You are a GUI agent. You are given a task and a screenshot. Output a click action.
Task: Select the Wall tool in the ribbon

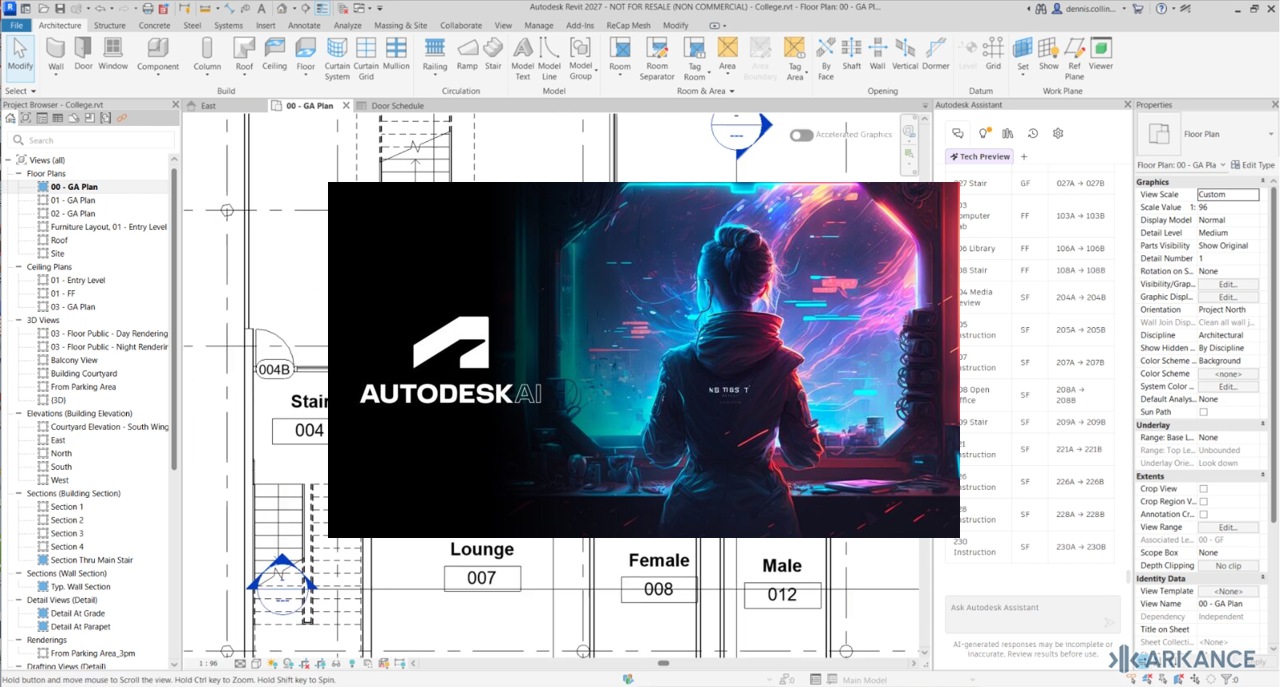click(56, 54)
